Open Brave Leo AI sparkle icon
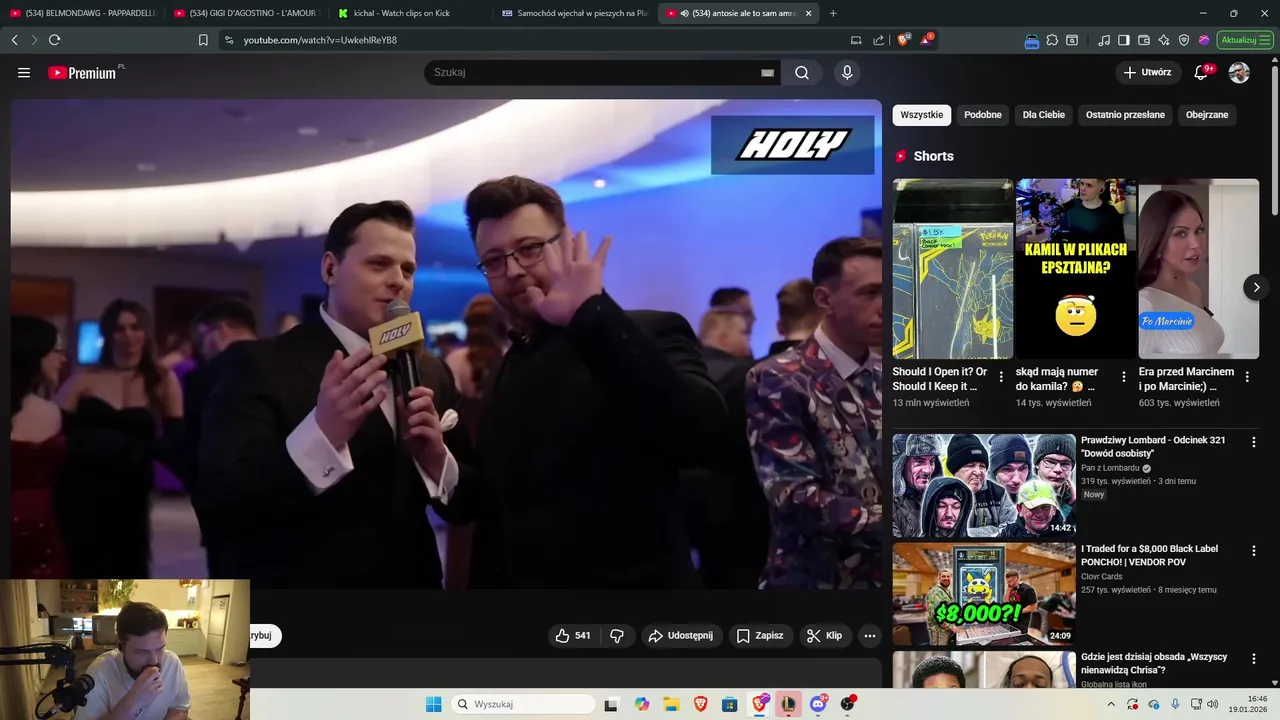 [x=1164, y=40]
